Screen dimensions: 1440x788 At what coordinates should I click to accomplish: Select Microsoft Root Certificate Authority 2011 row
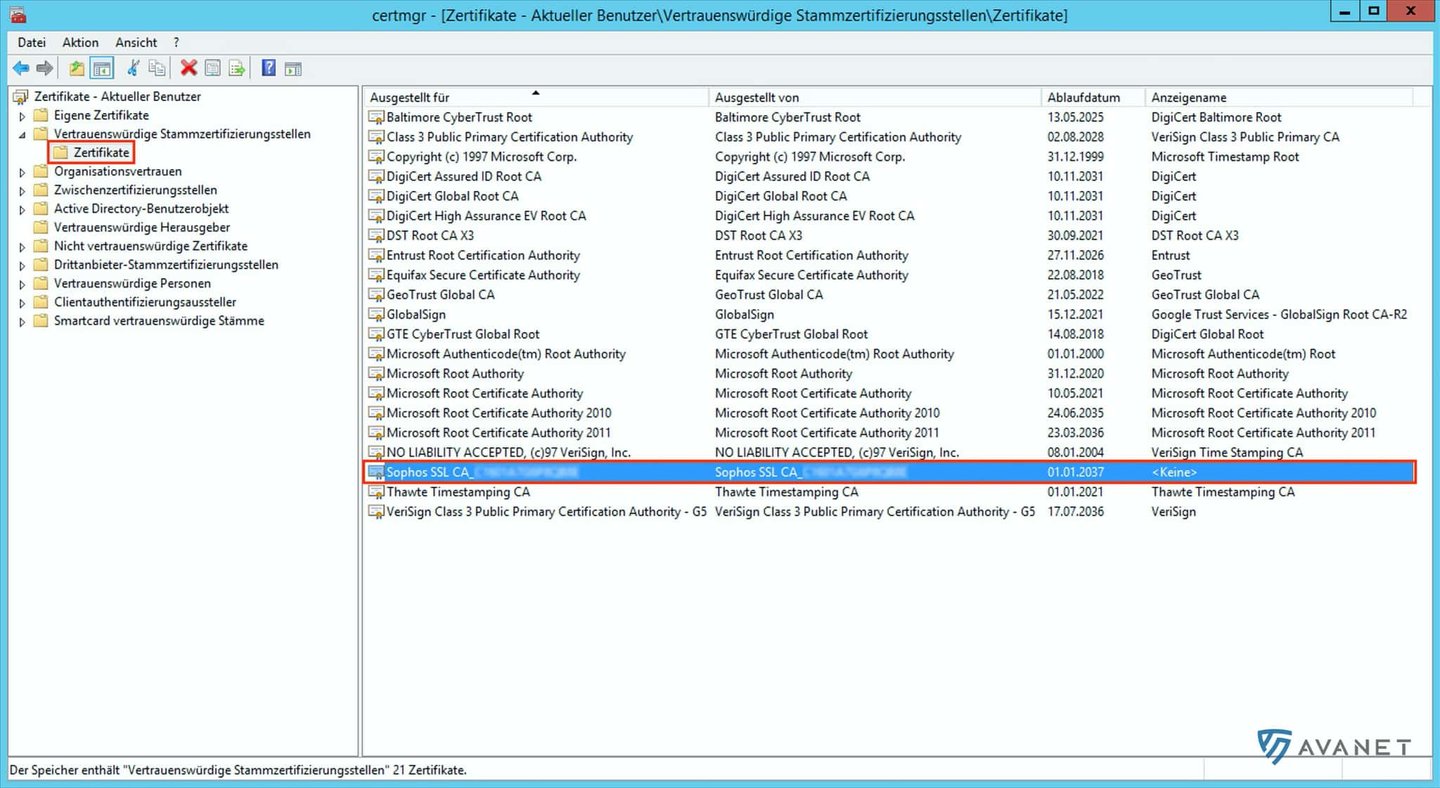890,433
